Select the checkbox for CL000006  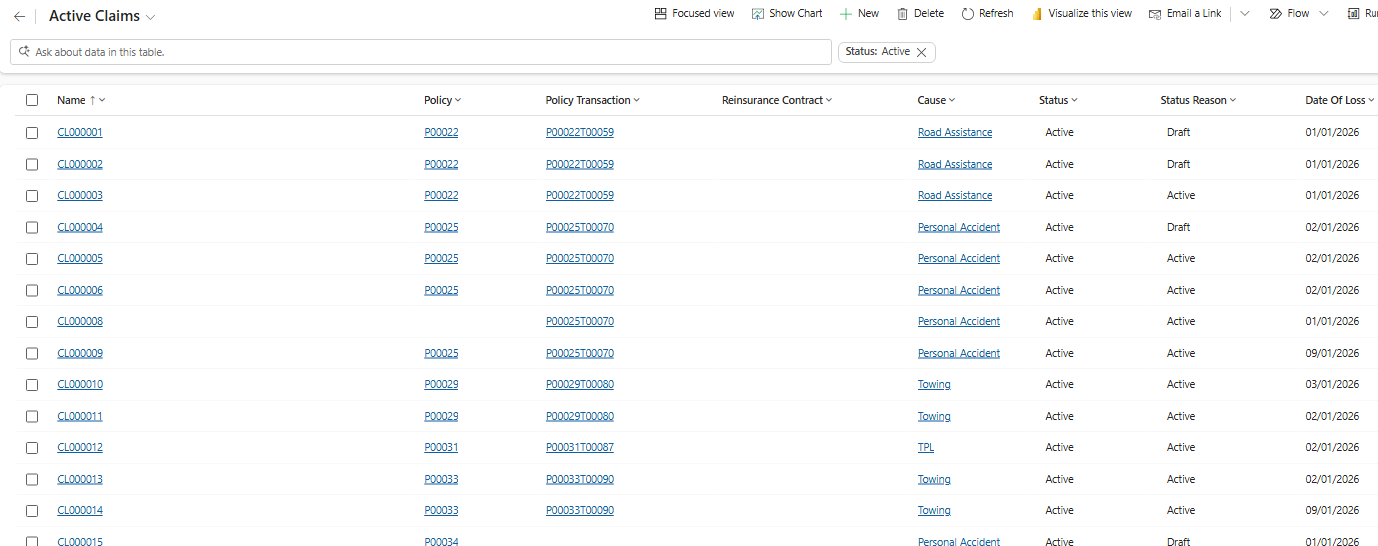coord(32,290)
